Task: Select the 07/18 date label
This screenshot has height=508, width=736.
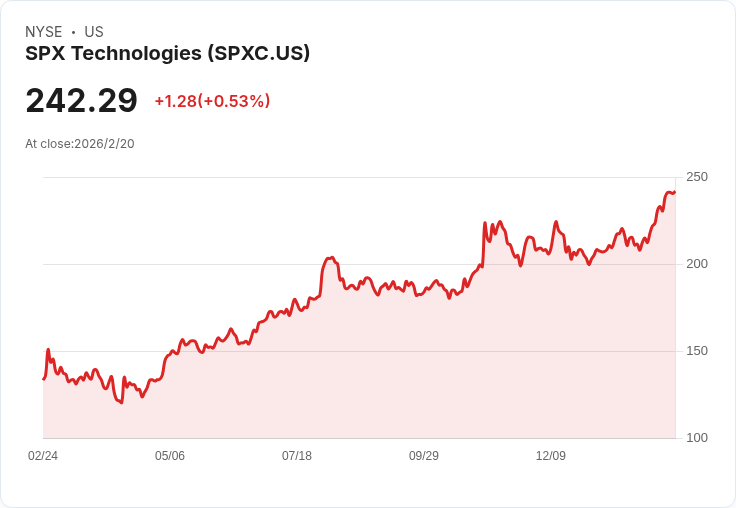Action: (x=297, y=456)
